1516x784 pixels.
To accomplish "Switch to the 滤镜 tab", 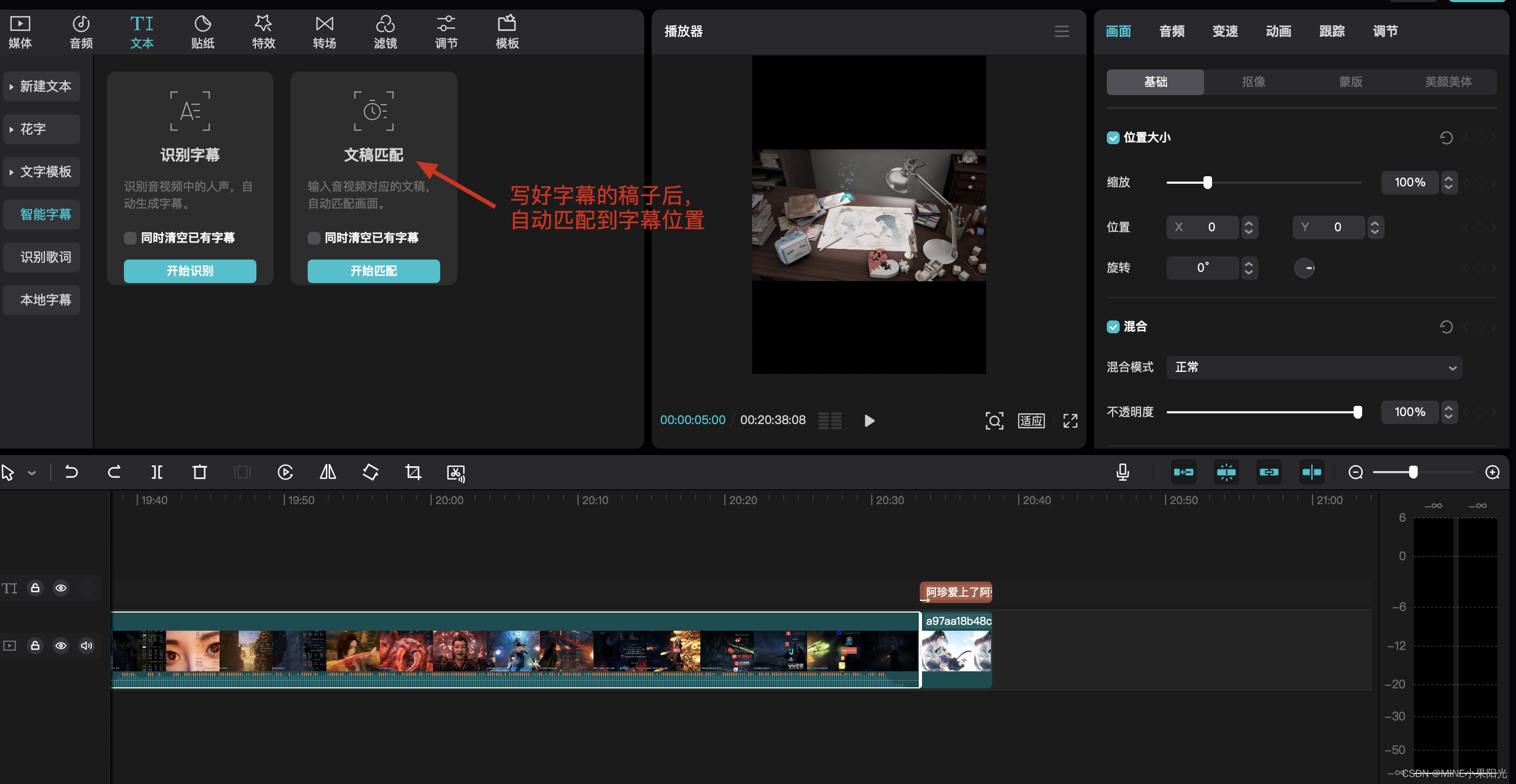I will tap(386, 32).
